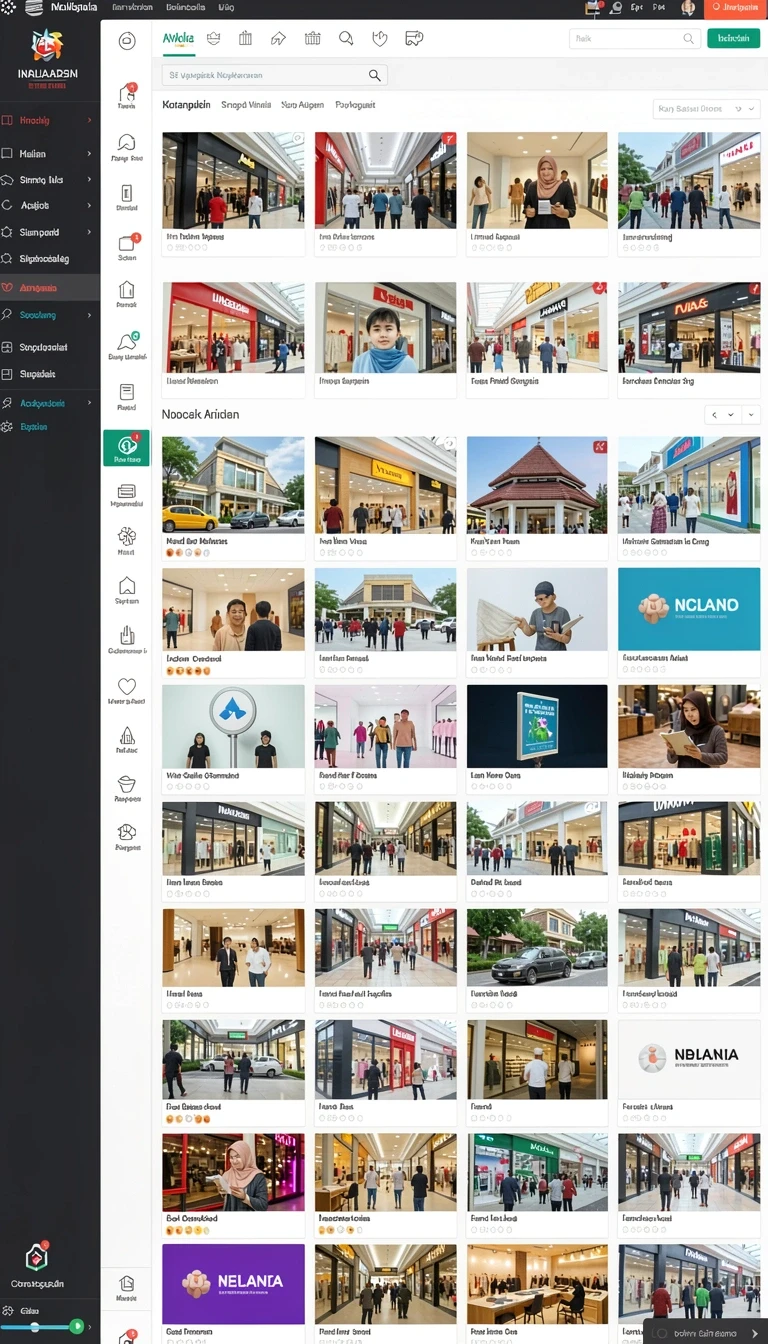The image size is (768, 1344).
Task: Open the user avatar in the top bar
Action: click(688, 8)
